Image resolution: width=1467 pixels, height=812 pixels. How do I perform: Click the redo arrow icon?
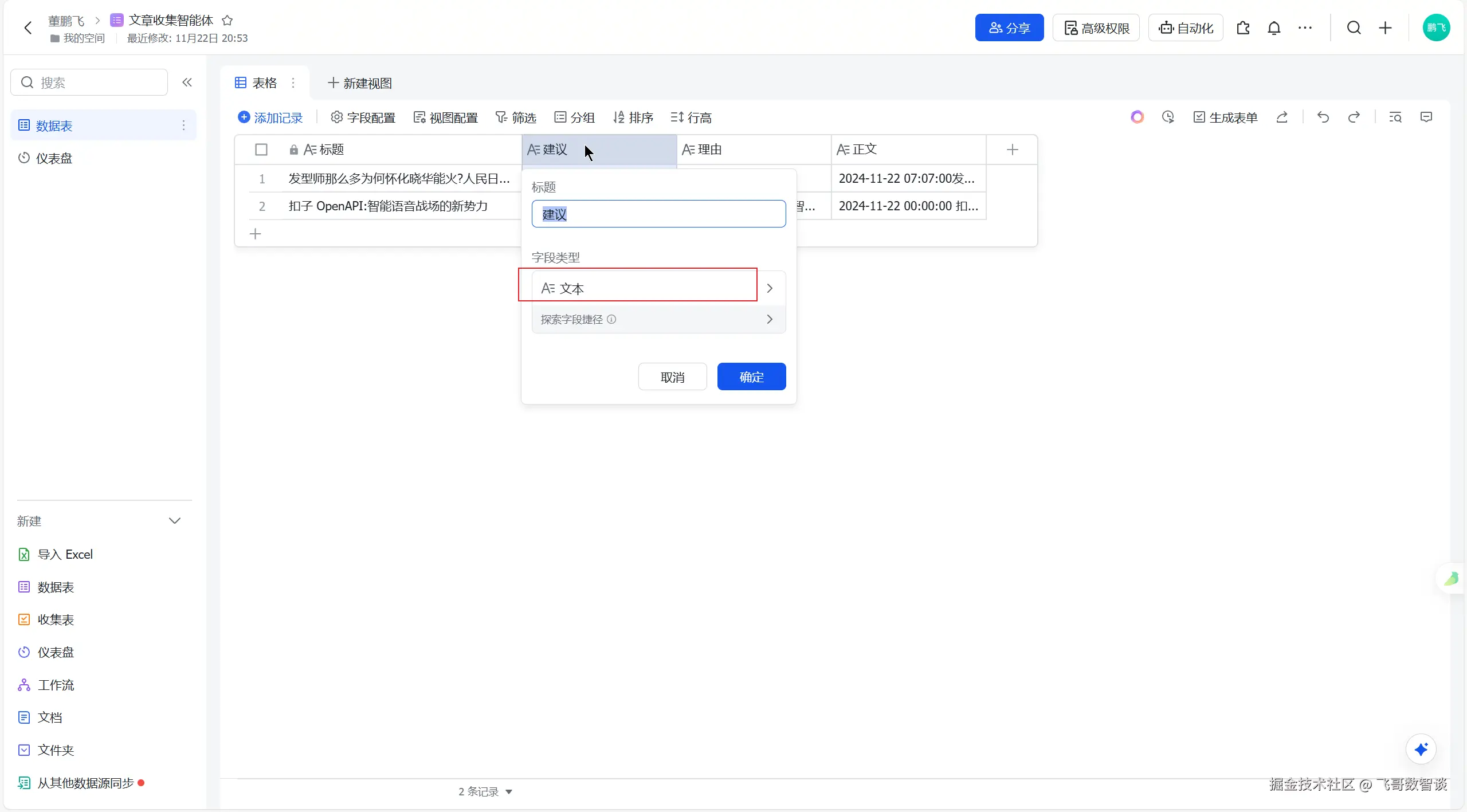click(x=1354, y=117)
